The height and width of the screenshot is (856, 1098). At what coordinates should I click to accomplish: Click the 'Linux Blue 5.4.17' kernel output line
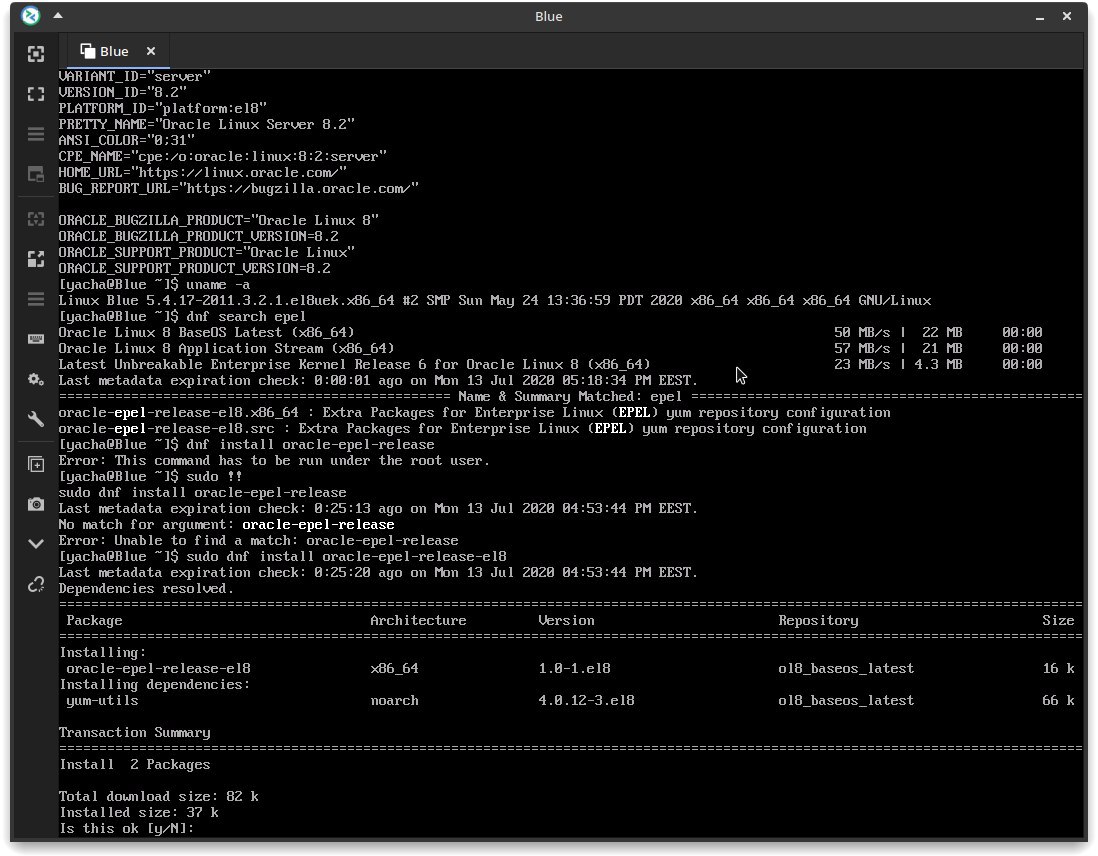click(495, 301)
